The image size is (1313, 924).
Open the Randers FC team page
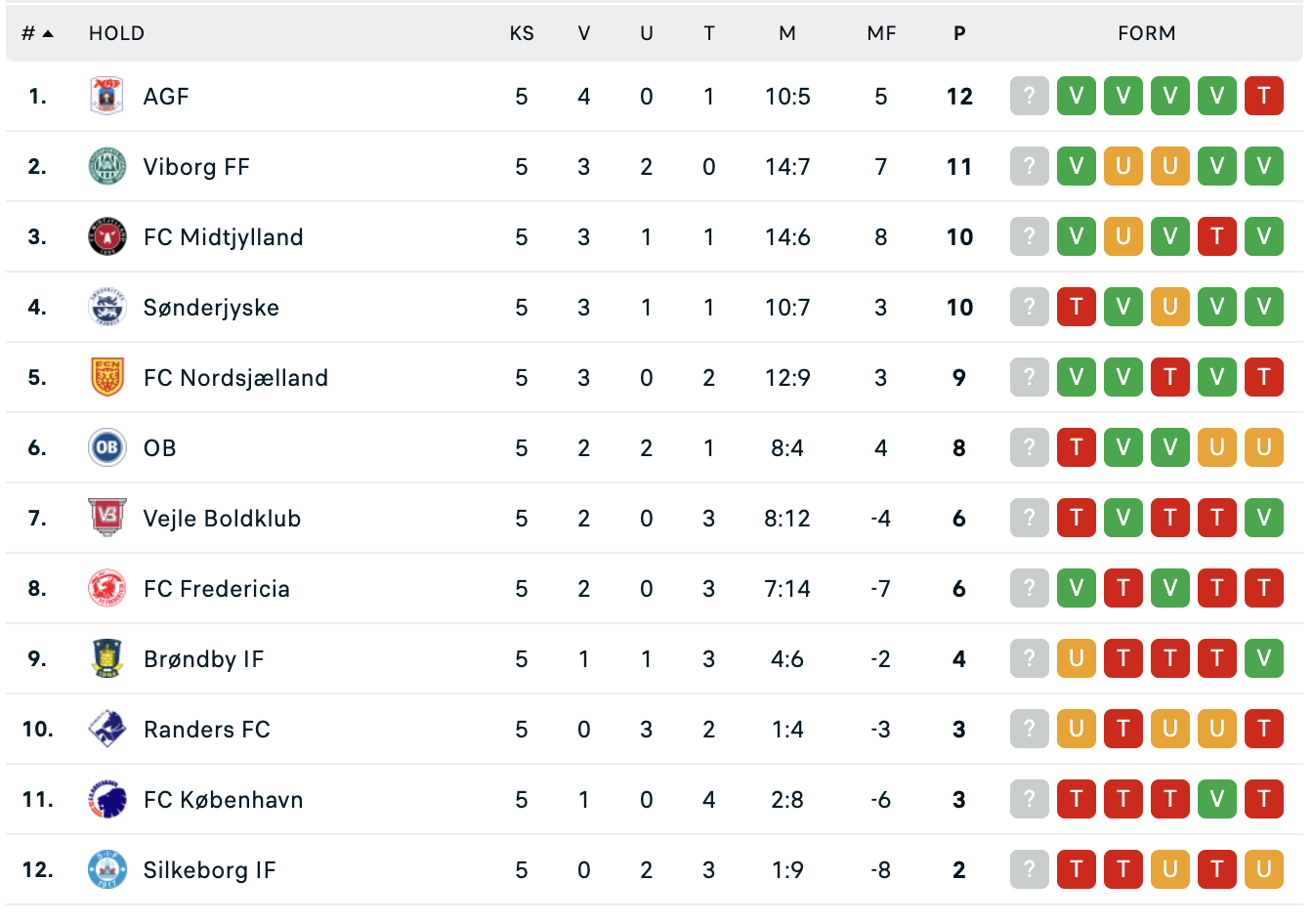(206, 730)
